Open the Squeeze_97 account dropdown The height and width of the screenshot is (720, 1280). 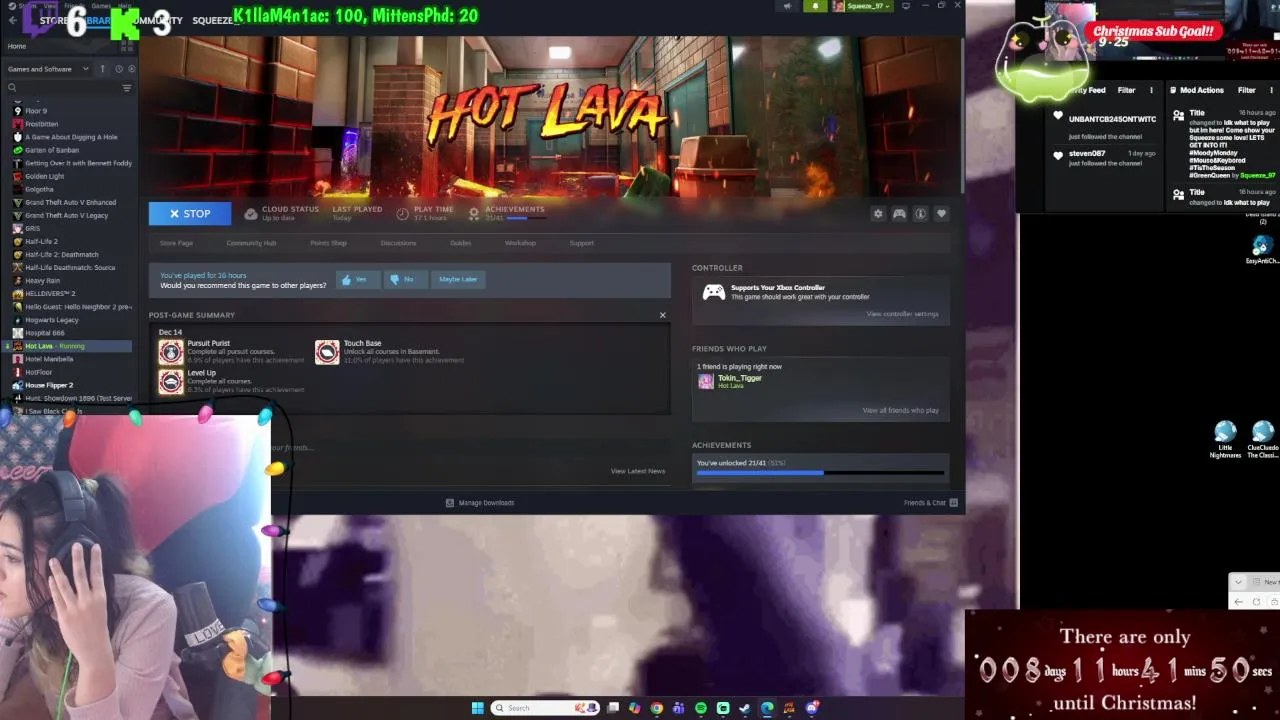click(864, 6)
